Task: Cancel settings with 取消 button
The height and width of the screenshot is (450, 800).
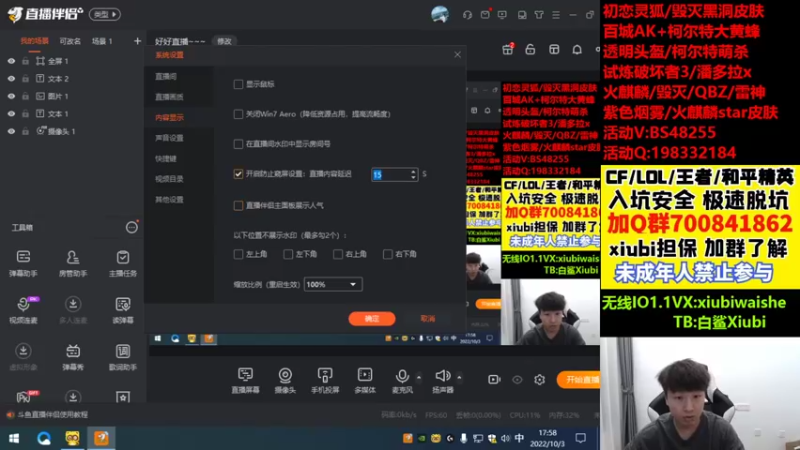Action: (x=428, y=318)
